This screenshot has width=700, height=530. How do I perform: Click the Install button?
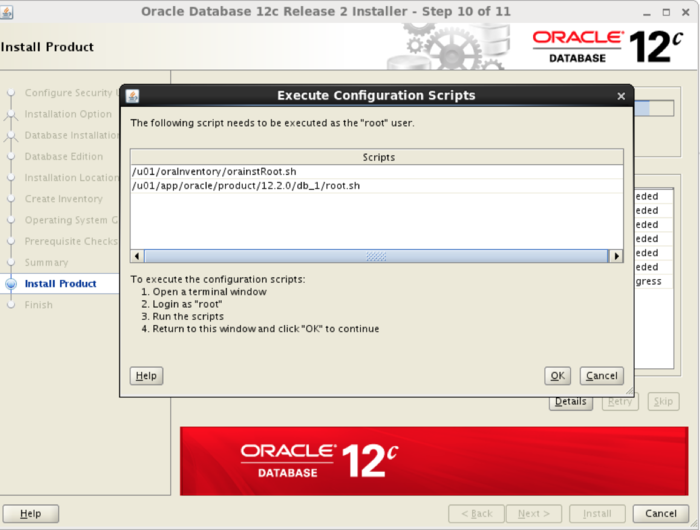click(597, 513)
